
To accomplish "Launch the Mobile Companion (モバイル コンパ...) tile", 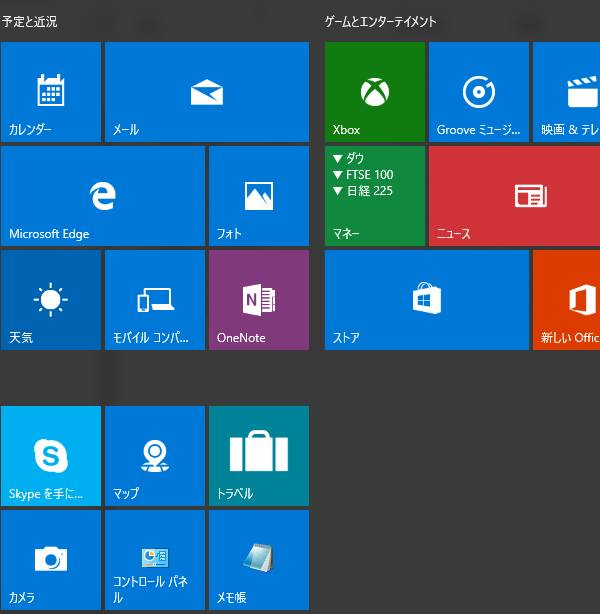I will [x=155, y=300].
